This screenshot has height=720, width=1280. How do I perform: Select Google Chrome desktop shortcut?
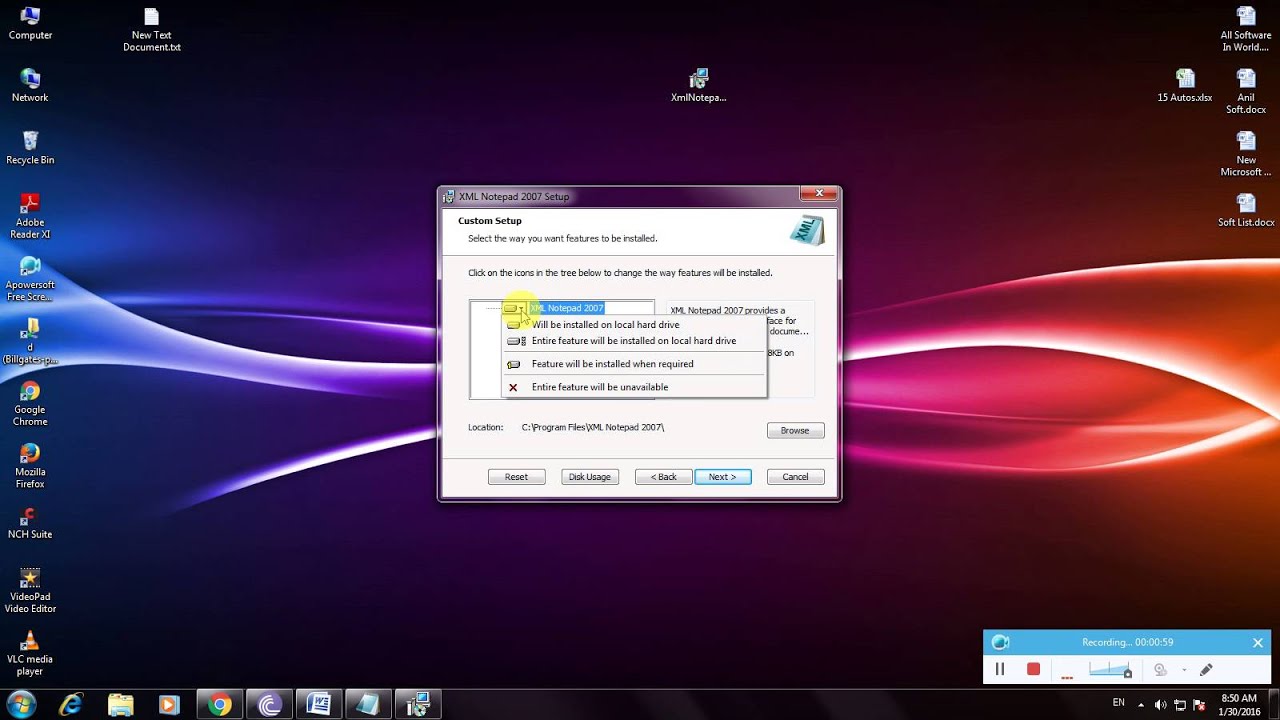point(30,402)
